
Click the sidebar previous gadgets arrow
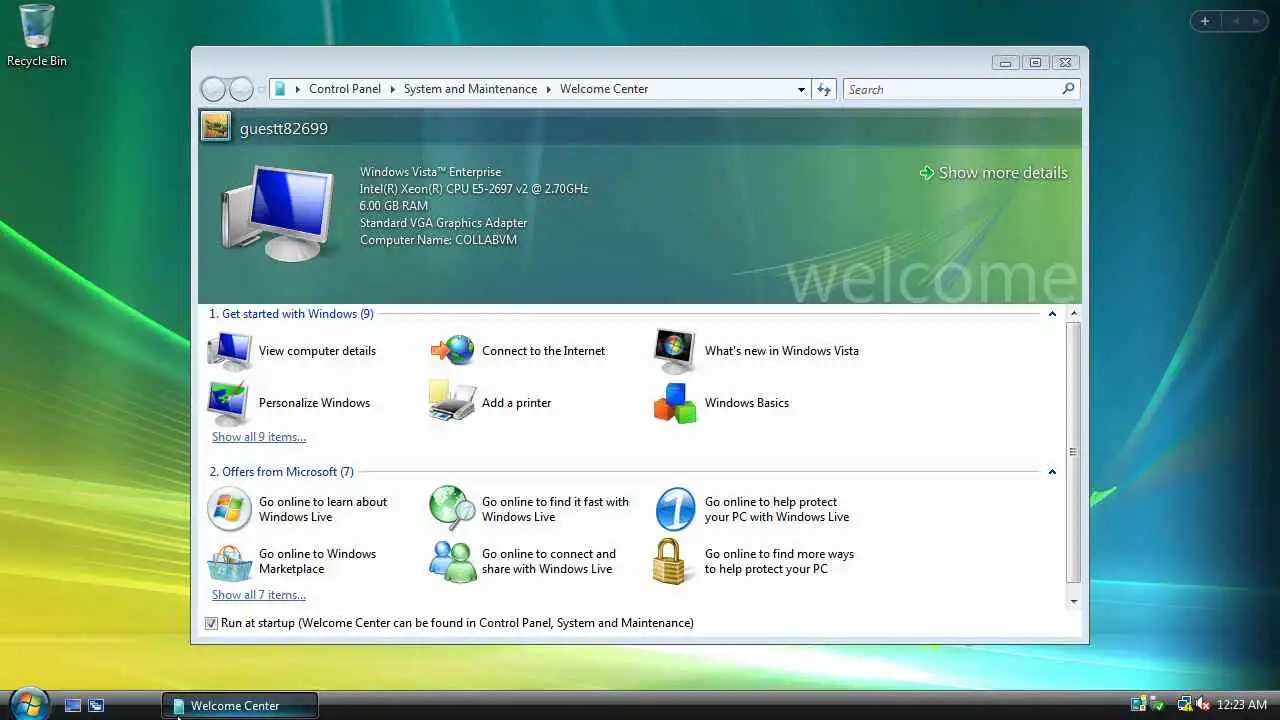click(1235, 21)
